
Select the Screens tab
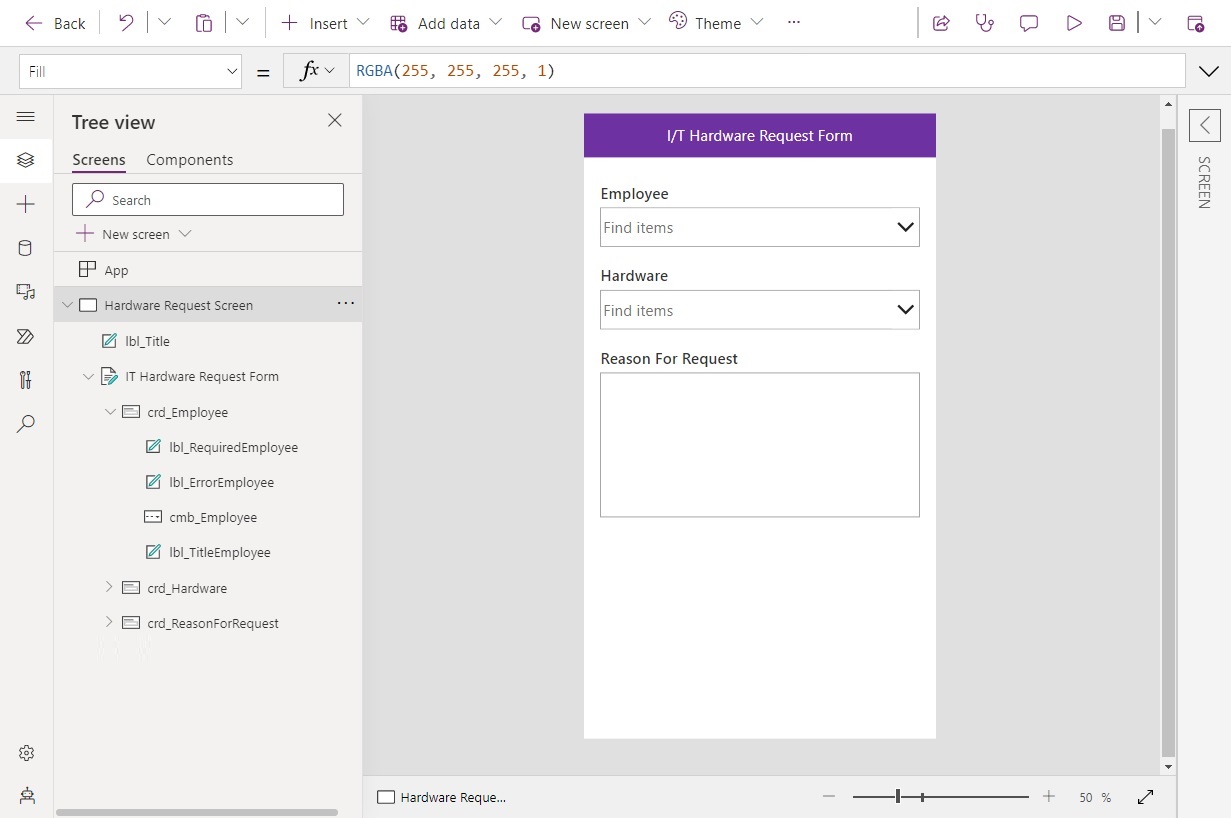tap(98, 159)
